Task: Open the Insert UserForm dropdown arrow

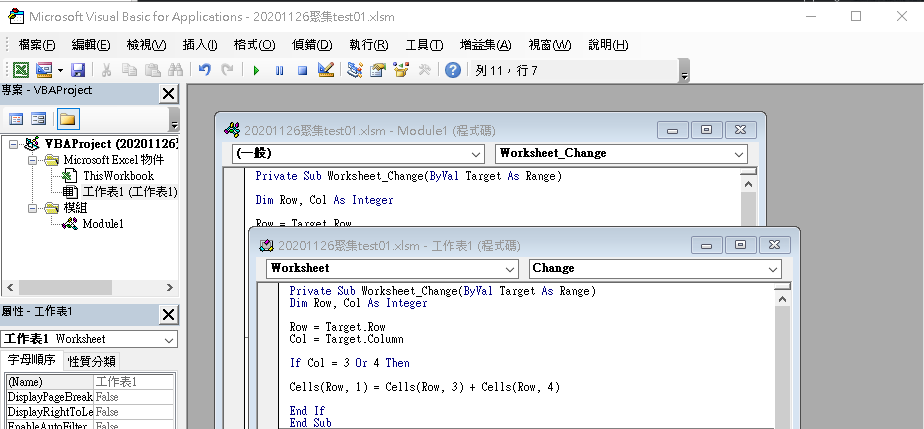Action: pyautogui.click(x=60, y=71)
